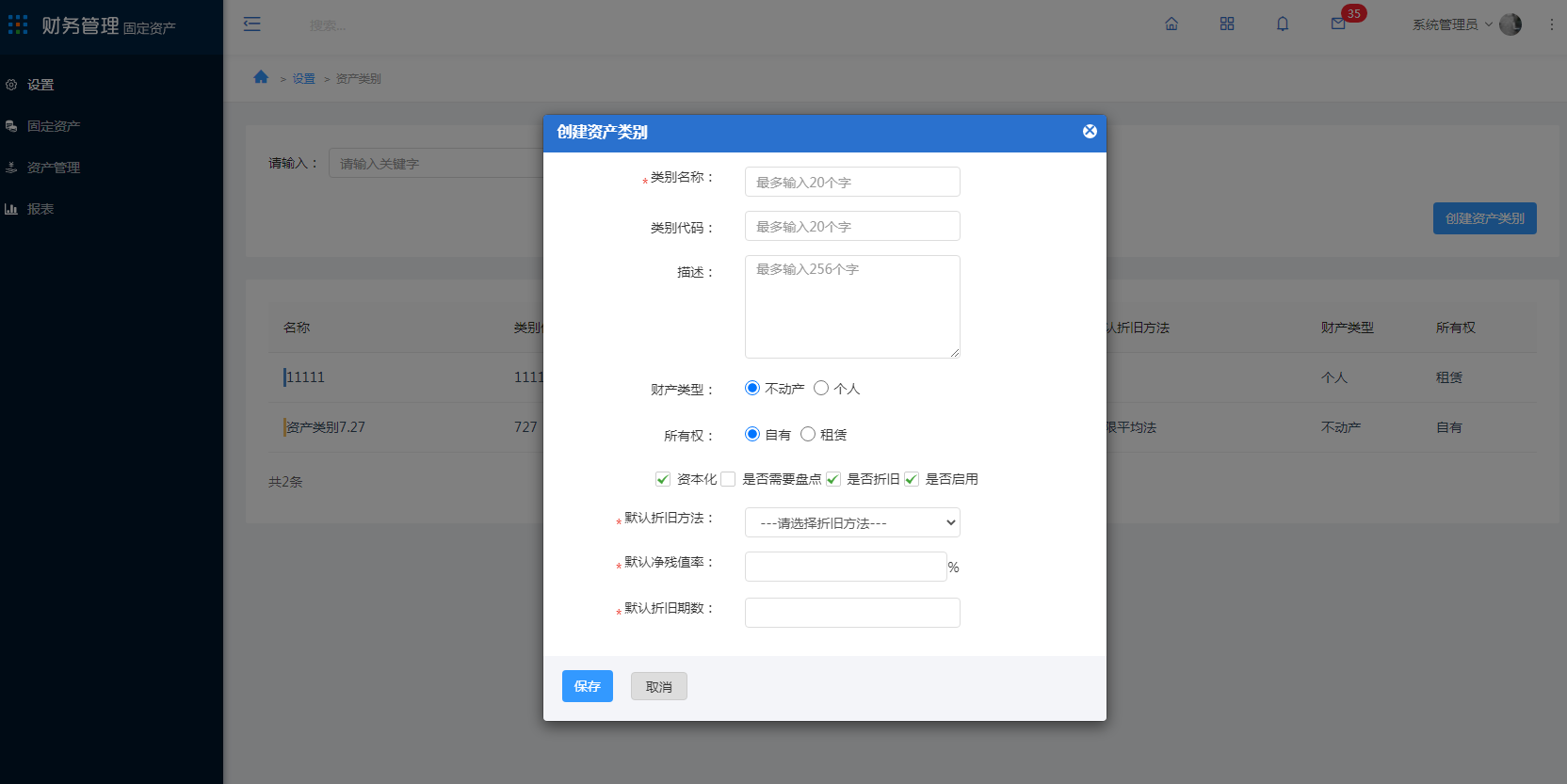The image size is (1567, 784).
Task: Click 自有 cell in table row
Action: click(x=1449, y=427)
